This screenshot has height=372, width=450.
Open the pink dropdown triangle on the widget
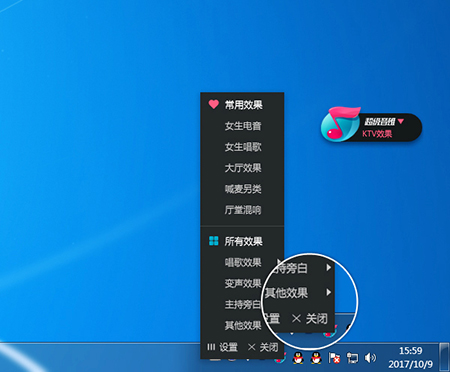pyautogui.click(x=401, y=121)
